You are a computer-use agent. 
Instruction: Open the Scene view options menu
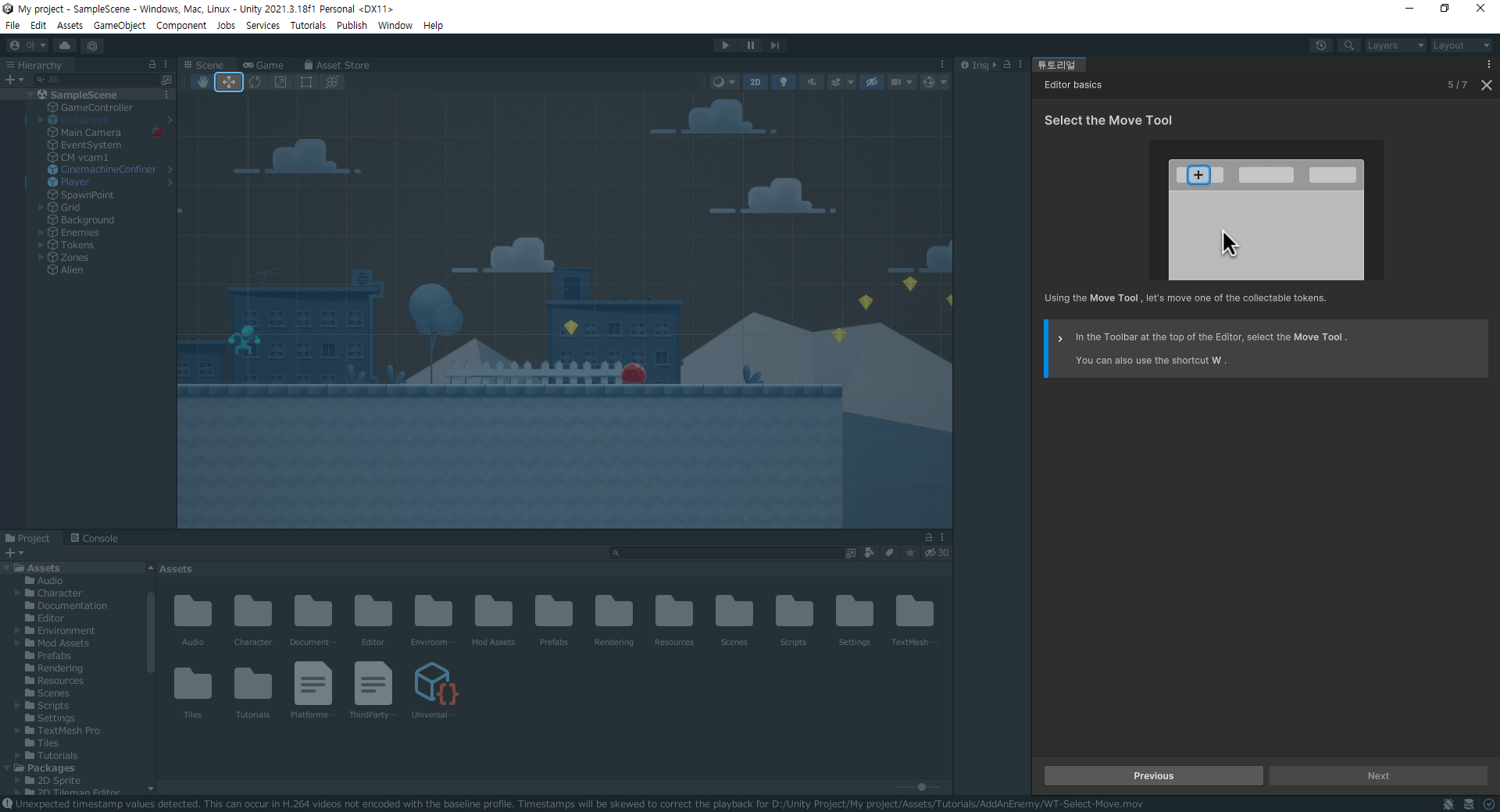(x=942, y=64)
